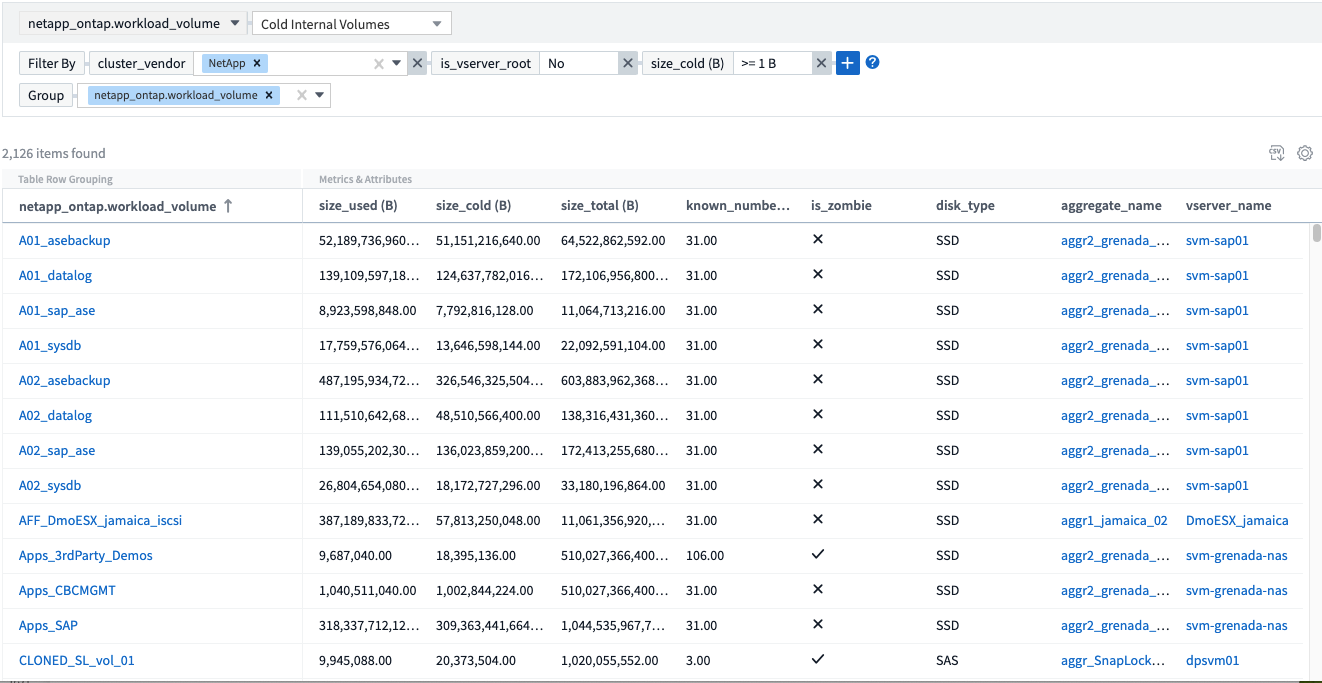Remove the is_vserver_root filter

click(x=628, y=63)
